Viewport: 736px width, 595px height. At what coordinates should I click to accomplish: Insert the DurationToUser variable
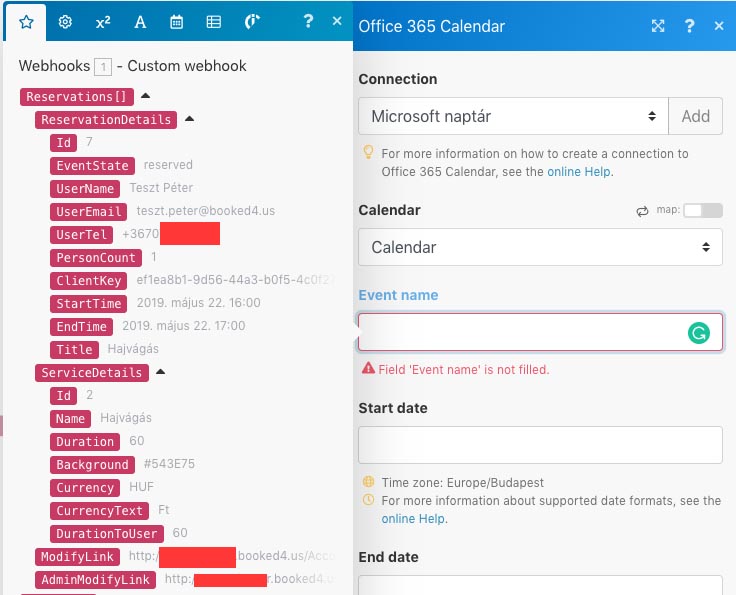click(x=107, y=534)
